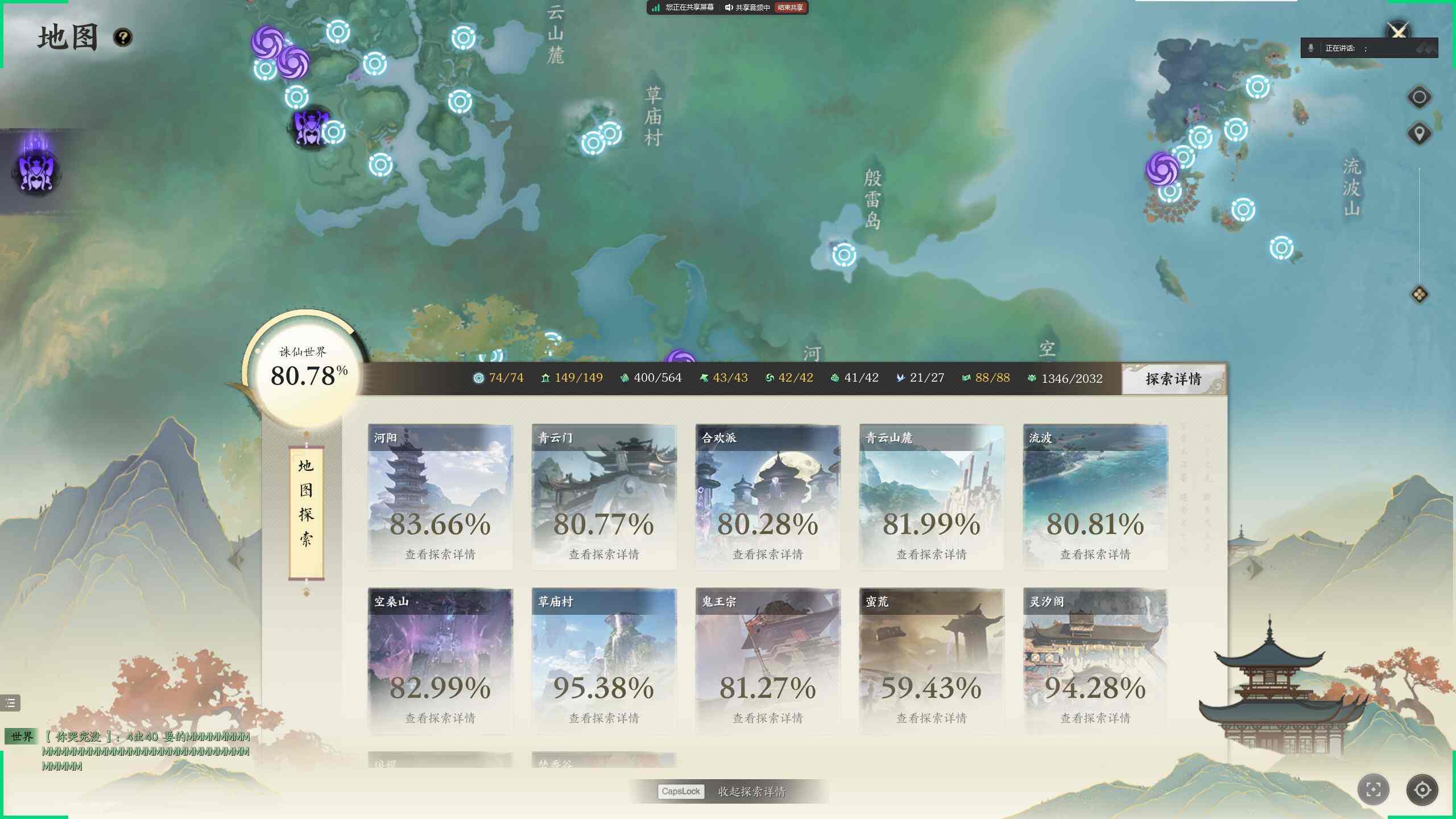Click the lotus icon beside 1346/2032
The width and height of the screenshot is (1456, 819).
[x=1032, y=378]
